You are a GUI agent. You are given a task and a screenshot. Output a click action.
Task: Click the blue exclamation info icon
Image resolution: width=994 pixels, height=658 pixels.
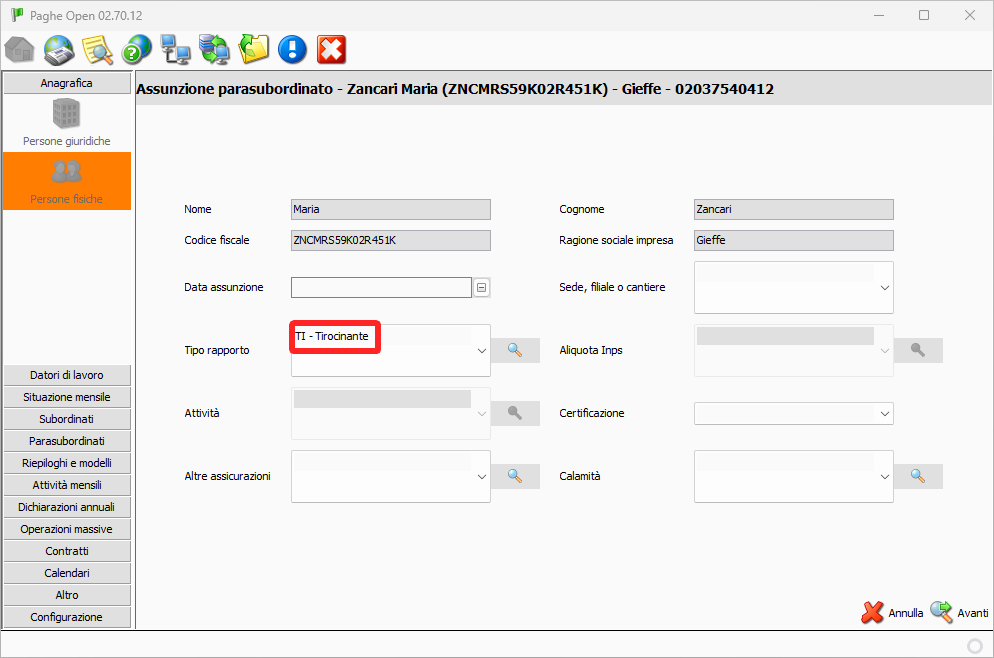[x=292, y=49]
